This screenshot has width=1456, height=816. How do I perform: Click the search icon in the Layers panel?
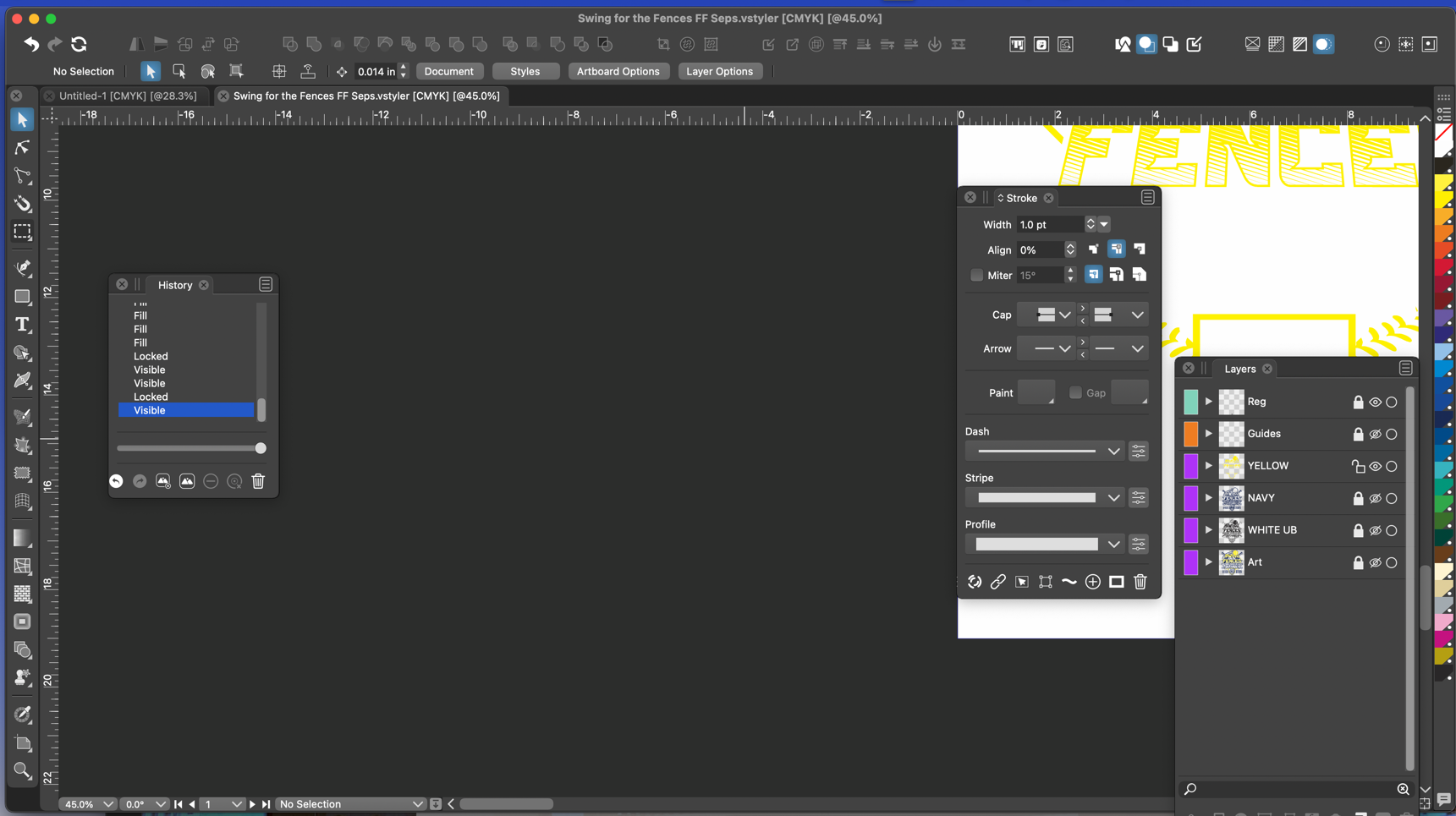1190,789
